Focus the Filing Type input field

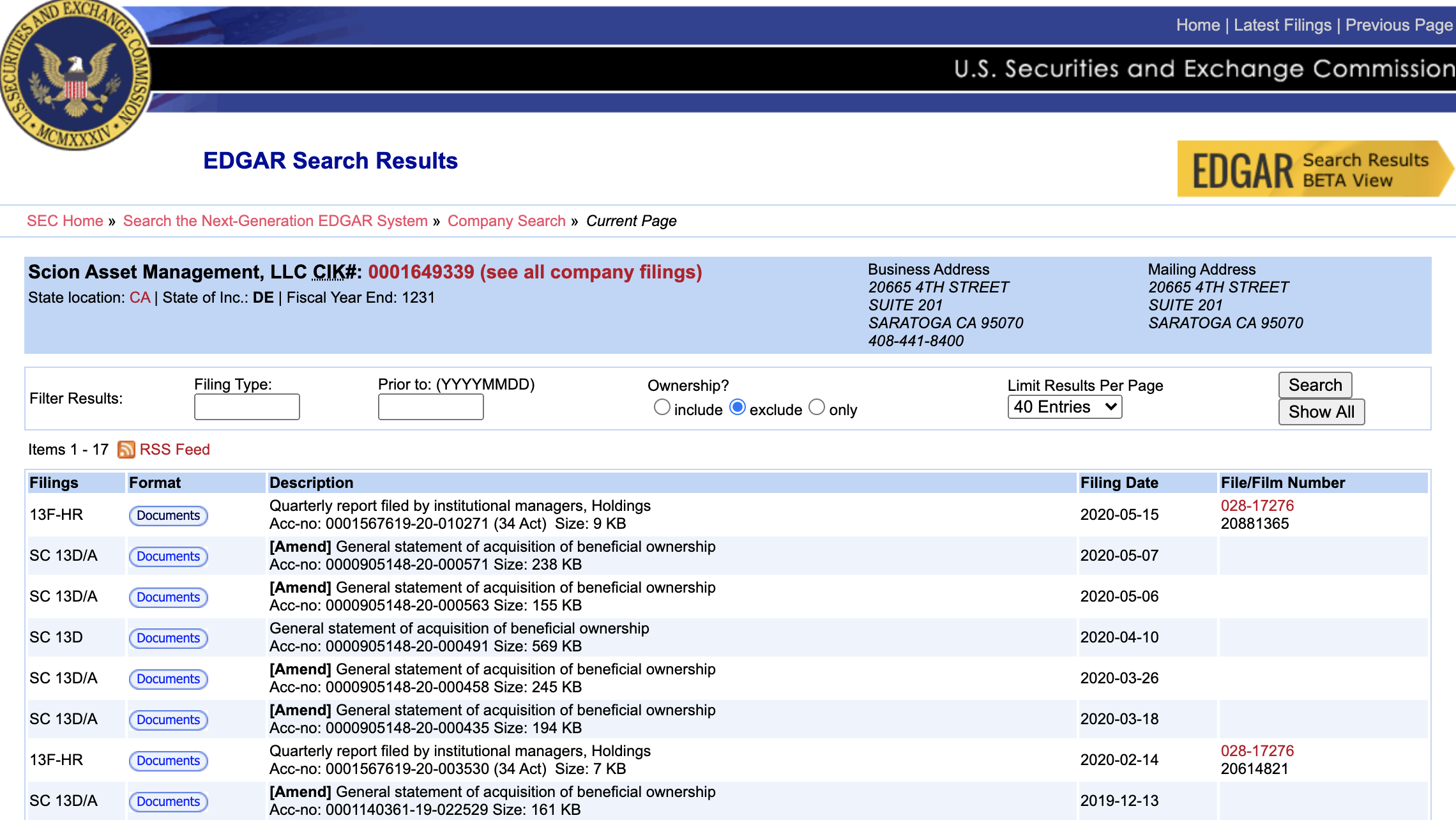(x=246, y=407)
